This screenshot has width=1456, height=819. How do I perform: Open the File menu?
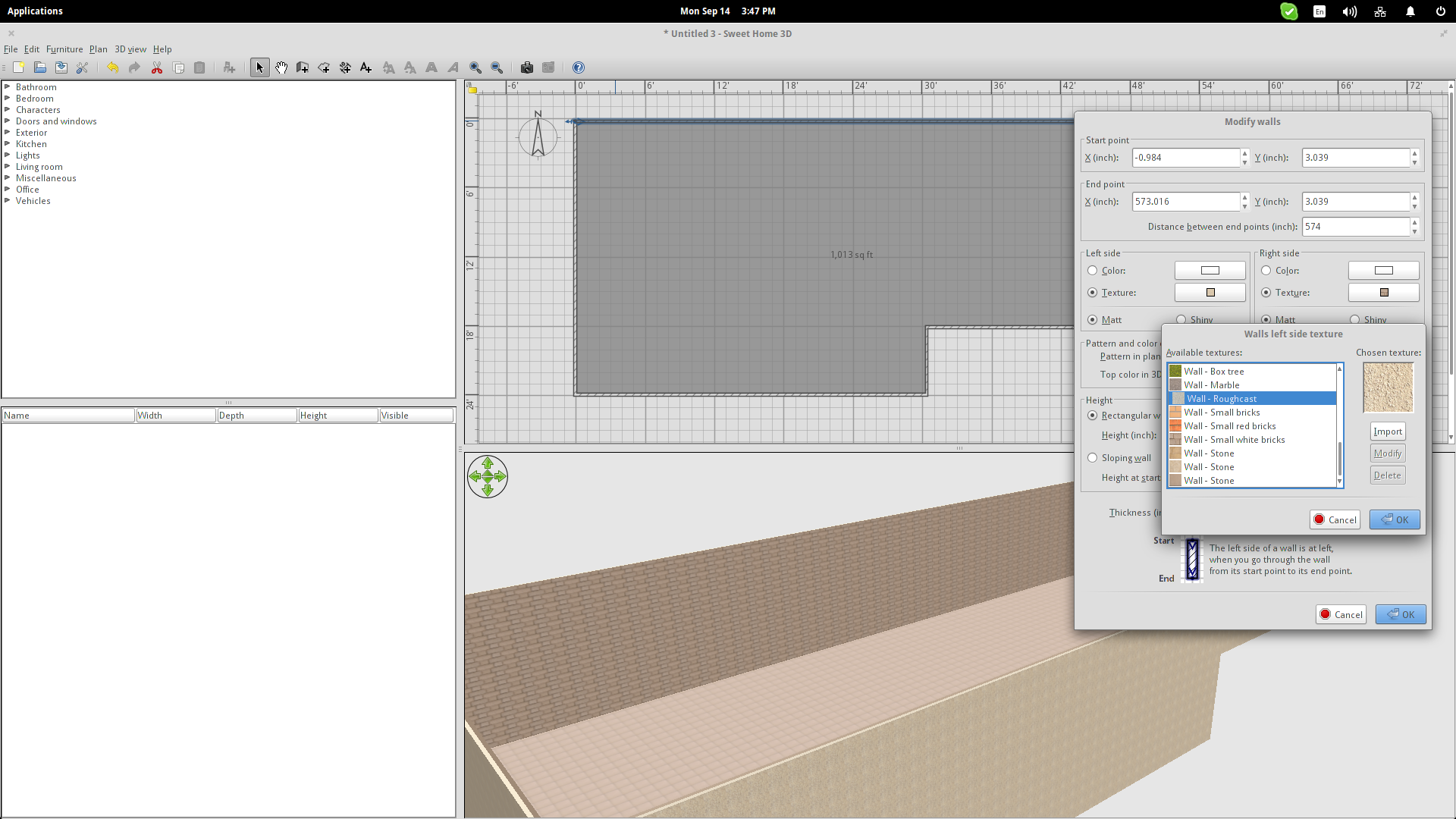[x=11, y=49]
